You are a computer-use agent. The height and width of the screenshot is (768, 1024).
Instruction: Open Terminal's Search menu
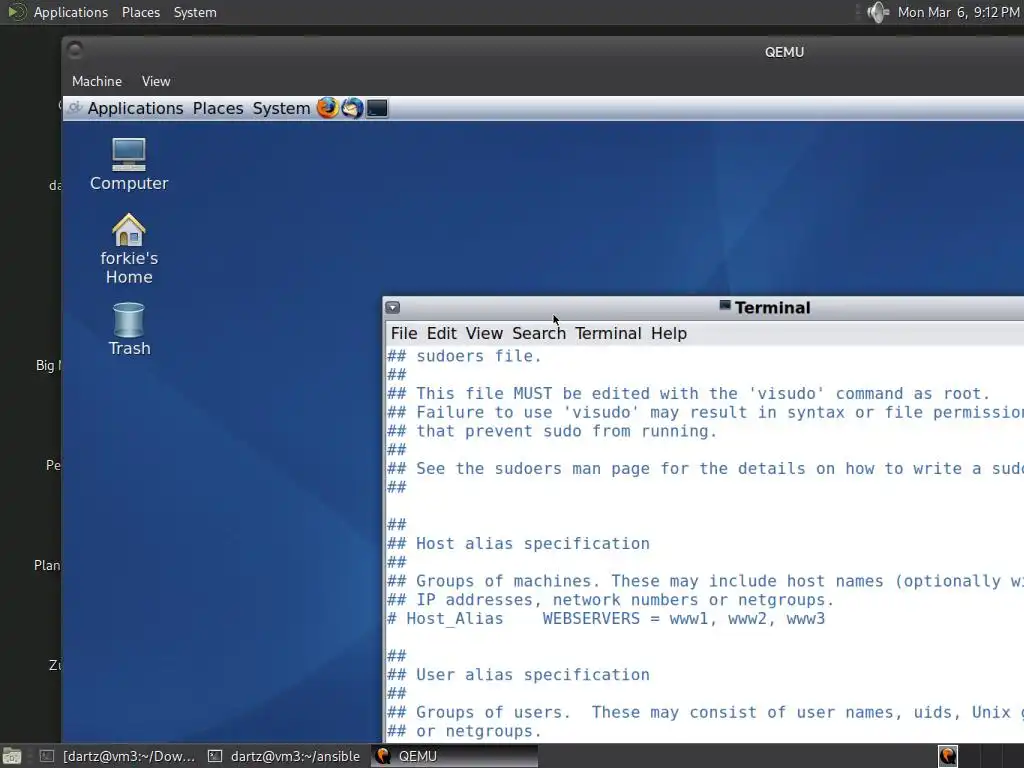point(539,334)
